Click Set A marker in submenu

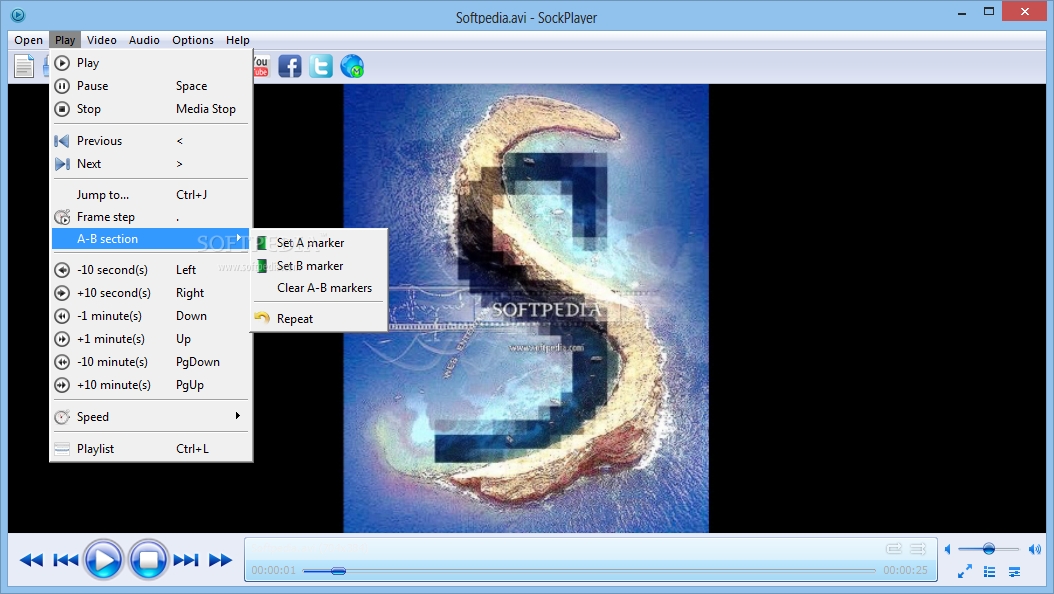pos(319,243)
